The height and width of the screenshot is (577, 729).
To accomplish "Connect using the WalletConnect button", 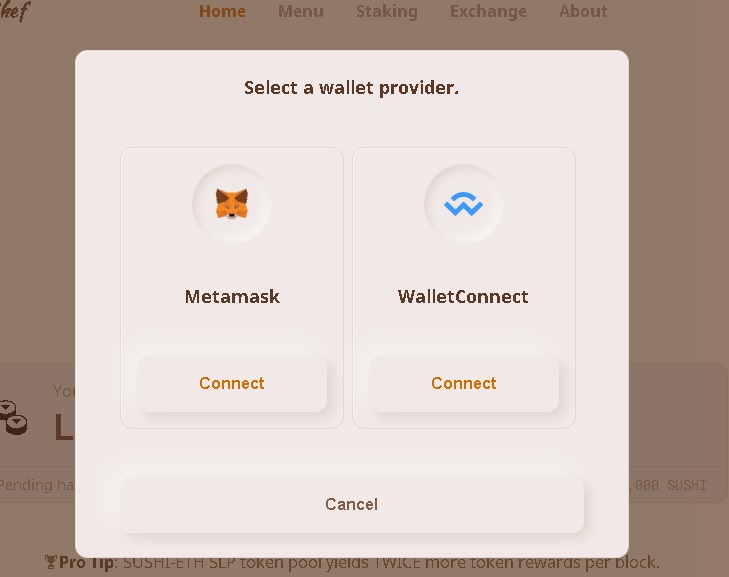I will 464,384.
